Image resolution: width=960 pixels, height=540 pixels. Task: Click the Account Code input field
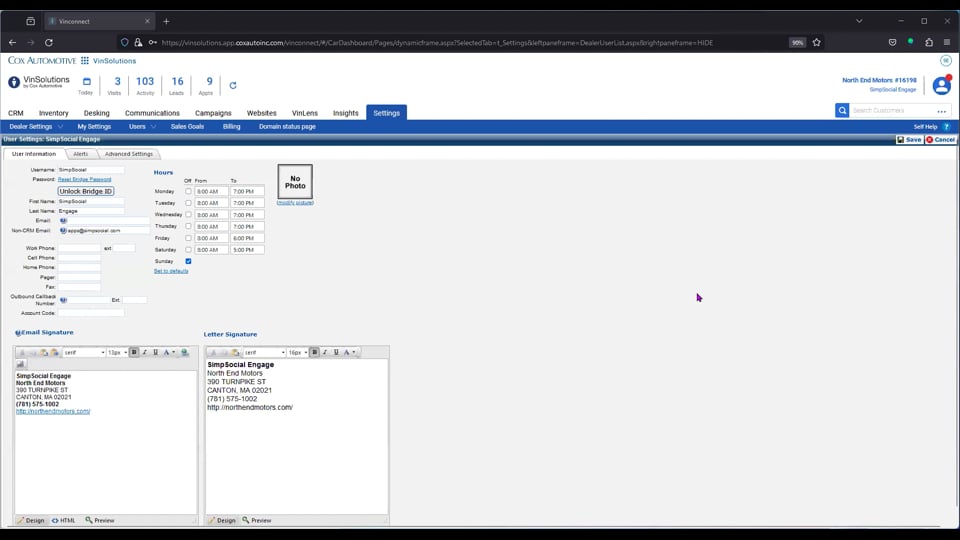[91, 313]
